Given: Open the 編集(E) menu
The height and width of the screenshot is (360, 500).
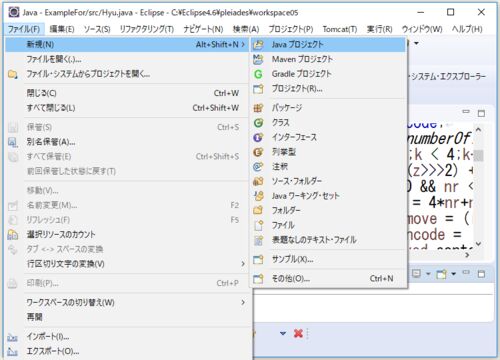Looking at the screenshot, I should coord(62,29).
